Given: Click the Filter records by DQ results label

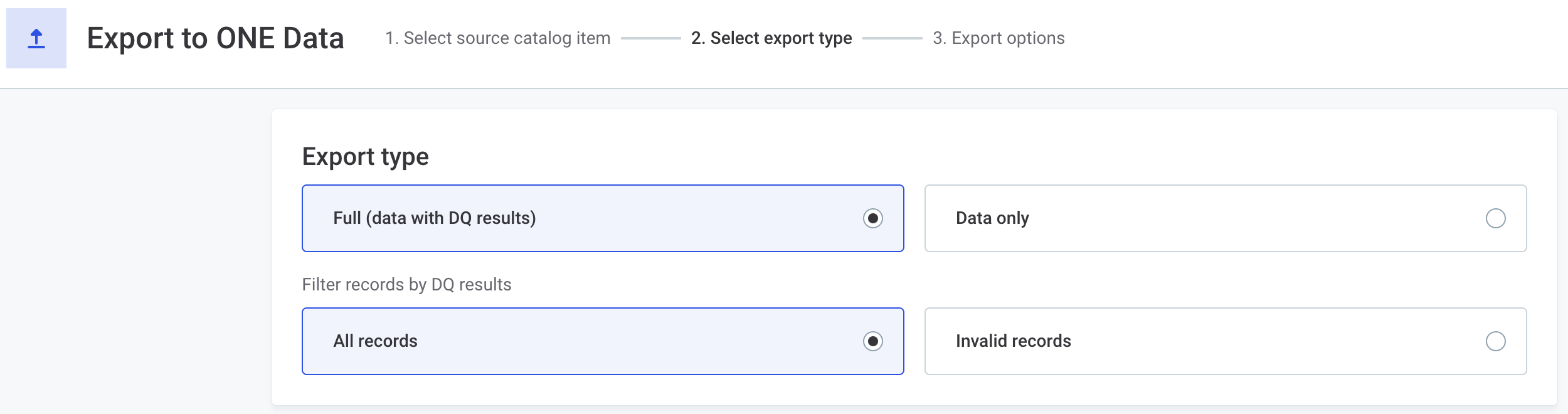Looking at the screenshot, I should click(x=406, y=285).
